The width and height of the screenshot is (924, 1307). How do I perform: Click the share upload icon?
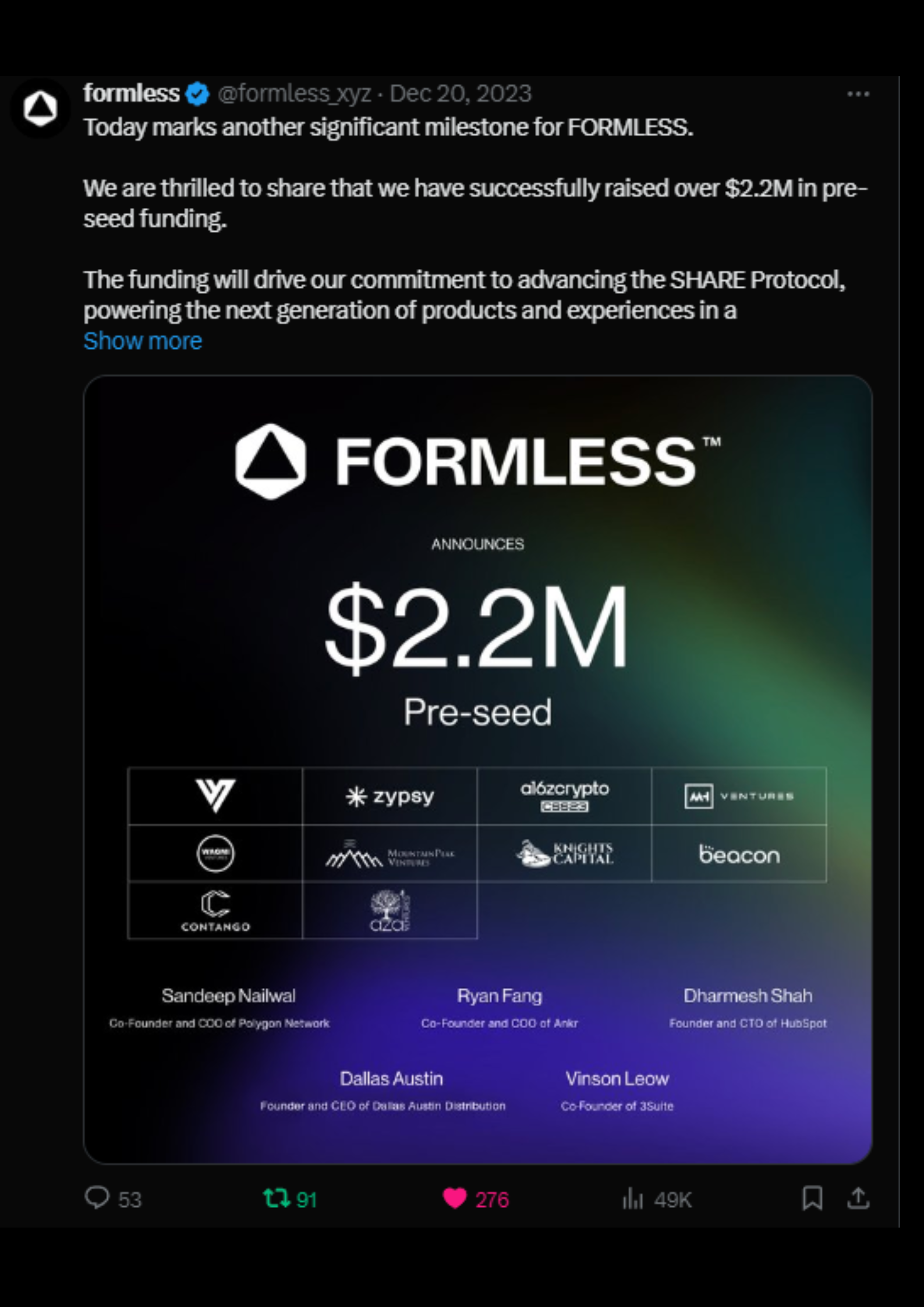point(858,1198)
